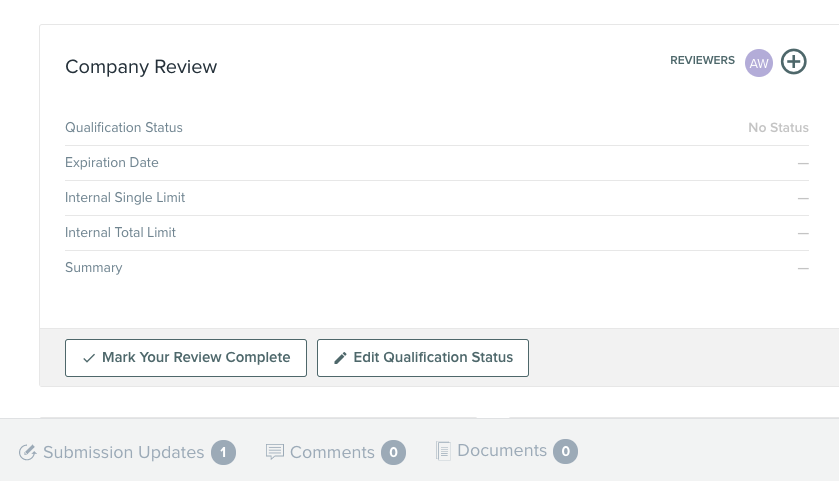Open the AW reviewer avatar
Screen dimensions: 839x481
tap(759, 63)
